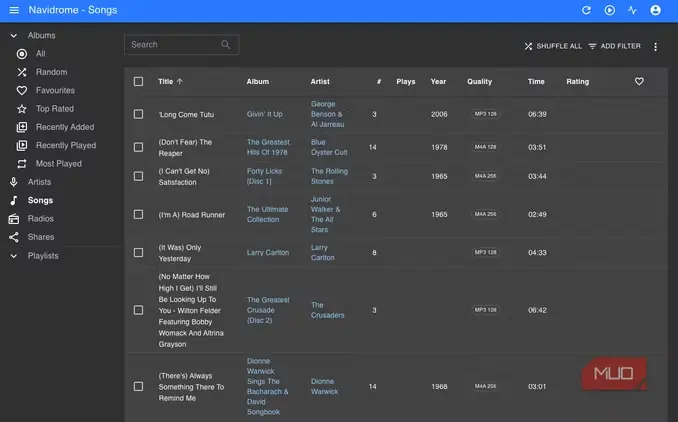Sort by the Plays column header
The height and width of the screenshot is (422, 678).
(406, 81)
